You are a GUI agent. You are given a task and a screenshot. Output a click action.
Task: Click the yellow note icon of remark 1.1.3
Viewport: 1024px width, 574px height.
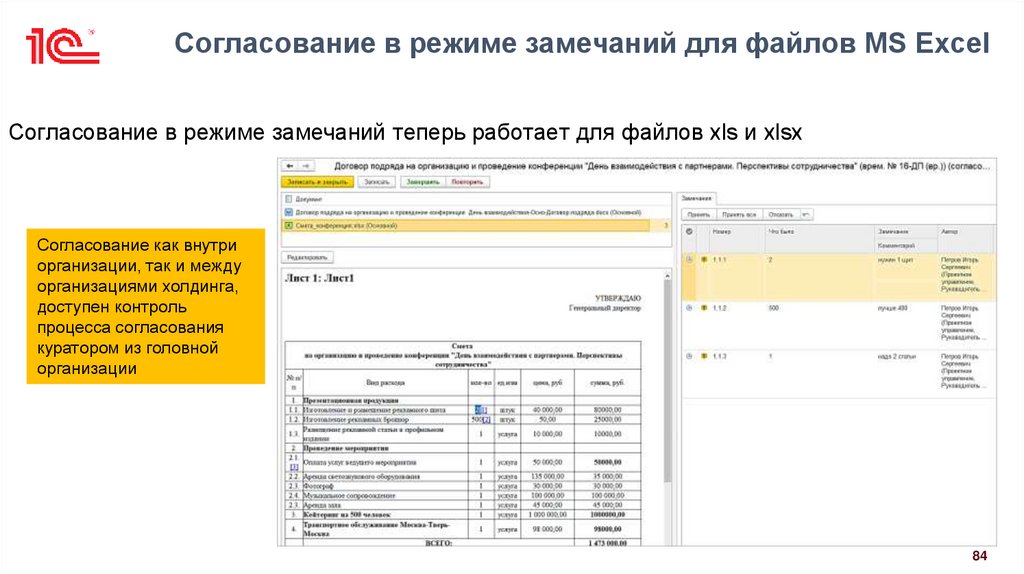pos(704,356)
